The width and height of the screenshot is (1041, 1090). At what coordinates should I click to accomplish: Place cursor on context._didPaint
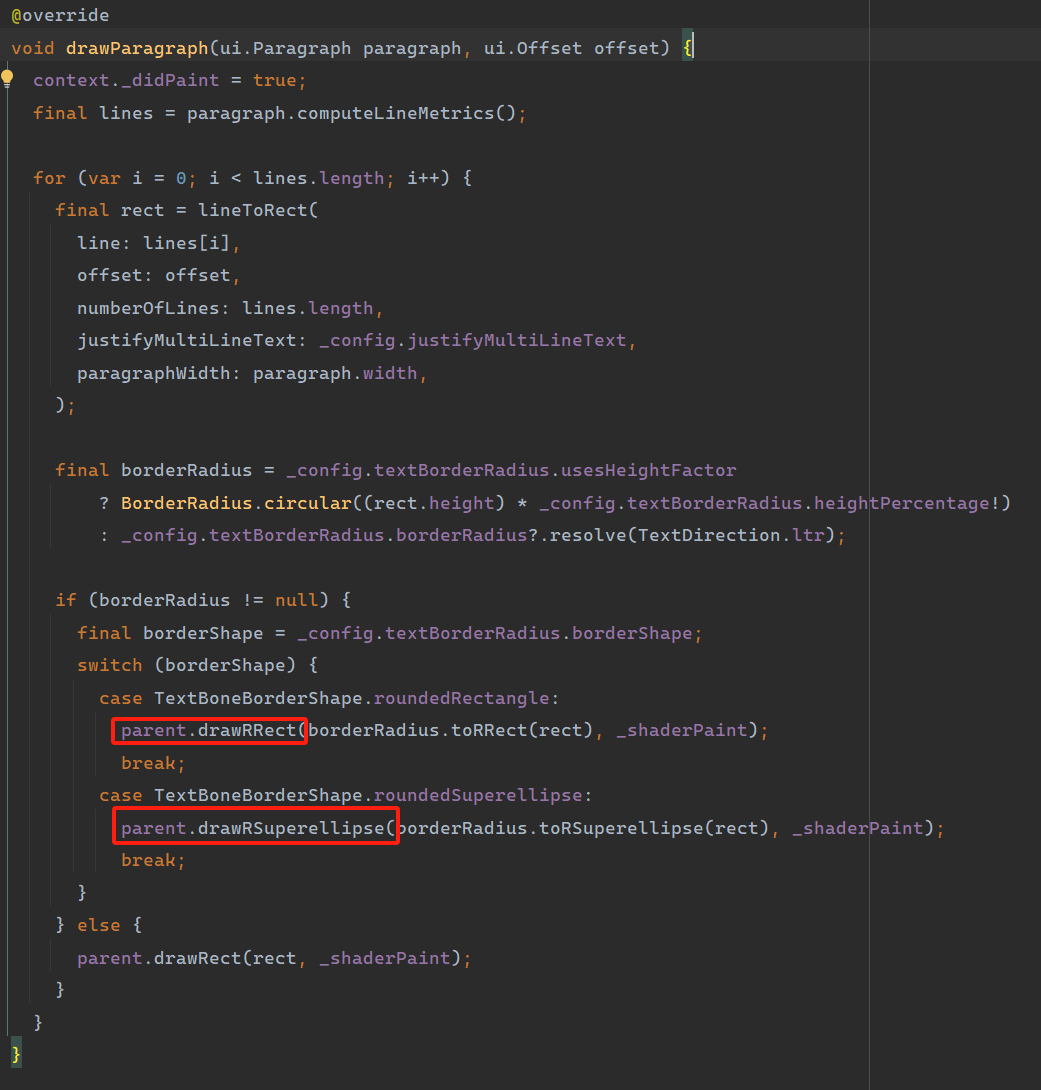(x=126, y=81)
